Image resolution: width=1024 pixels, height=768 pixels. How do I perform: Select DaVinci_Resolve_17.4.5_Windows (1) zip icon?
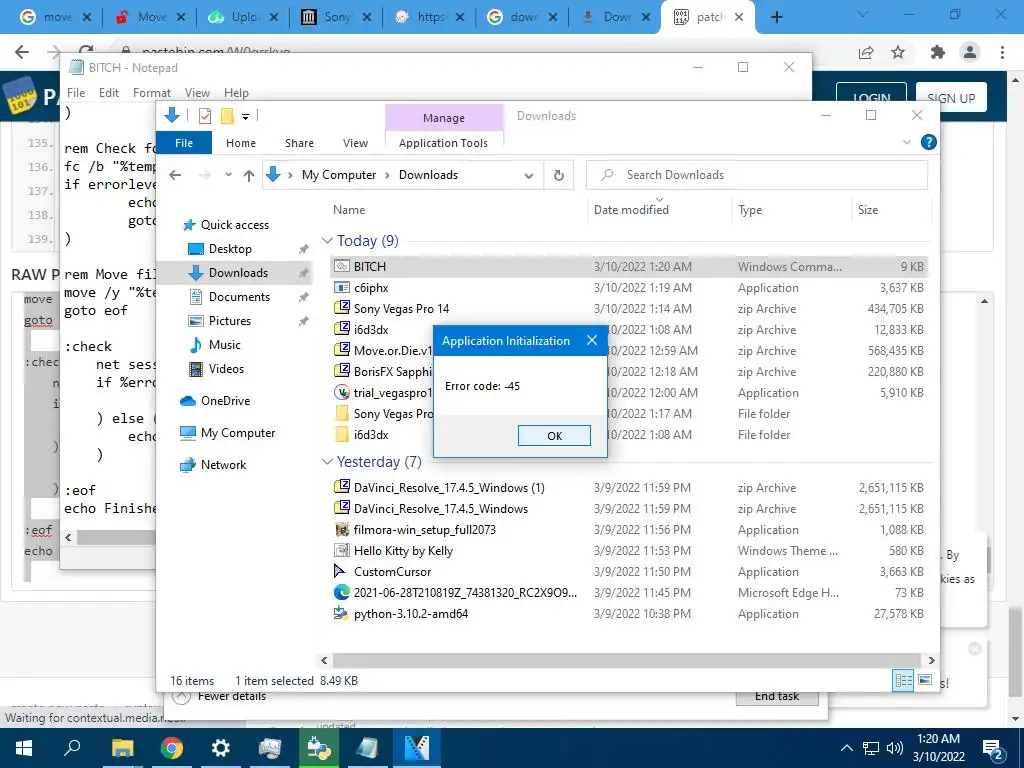coord(342,487)
